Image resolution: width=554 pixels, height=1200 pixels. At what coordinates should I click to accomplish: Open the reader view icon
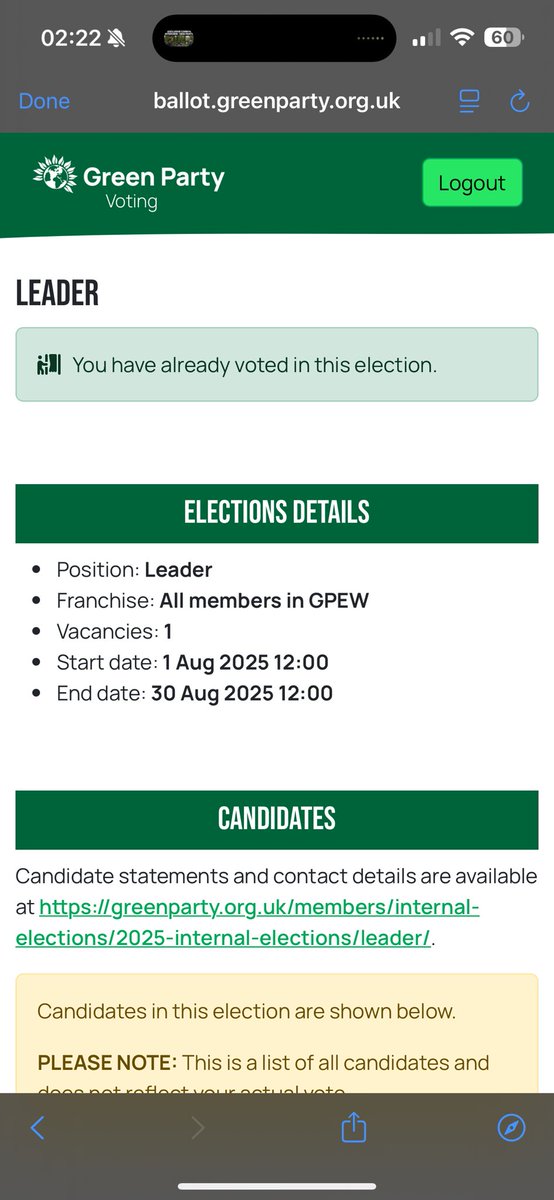click(x=469, y=100)
